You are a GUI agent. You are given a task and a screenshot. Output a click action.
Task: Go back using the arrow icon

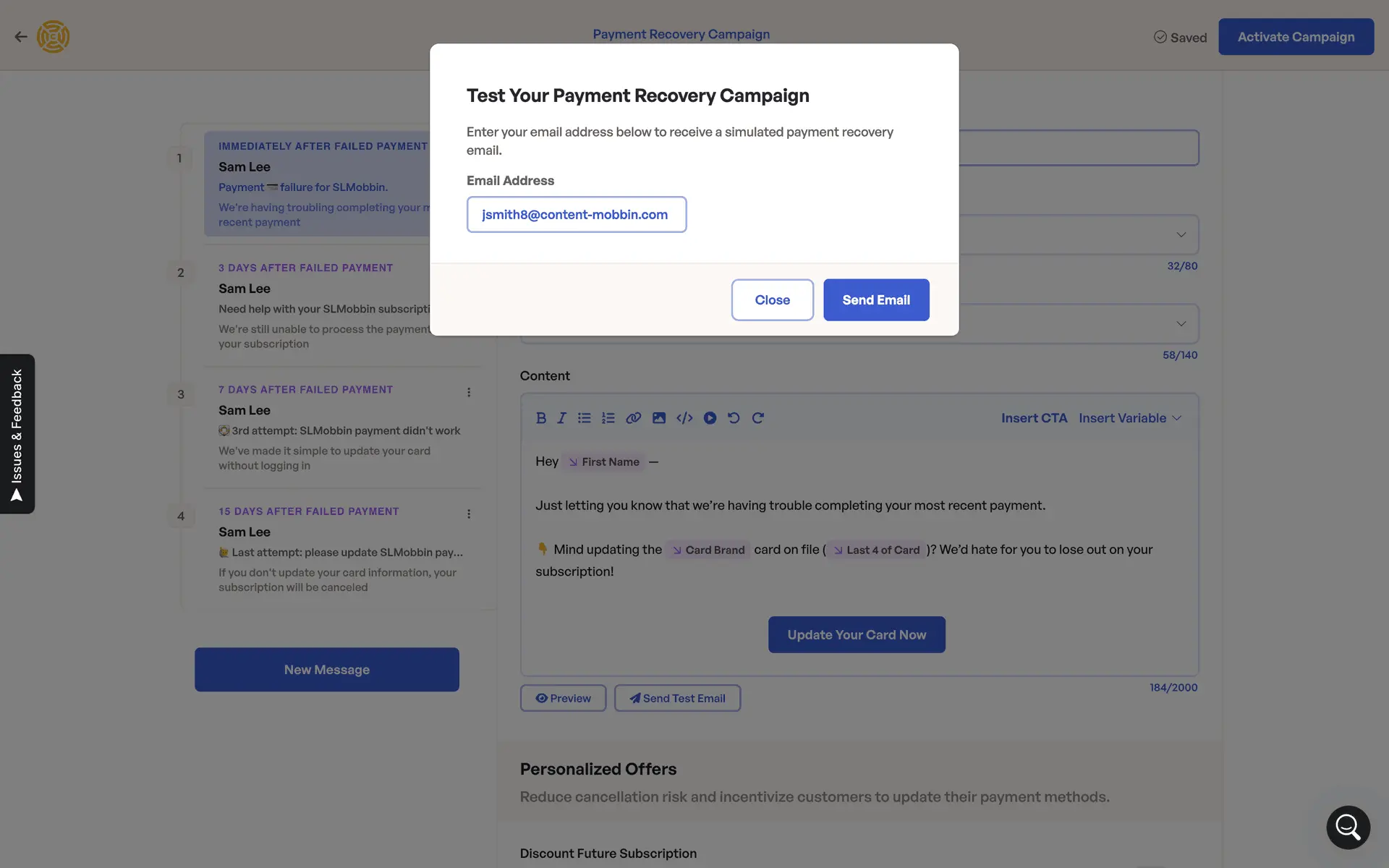pyautogui.click(x=21, y=37)
